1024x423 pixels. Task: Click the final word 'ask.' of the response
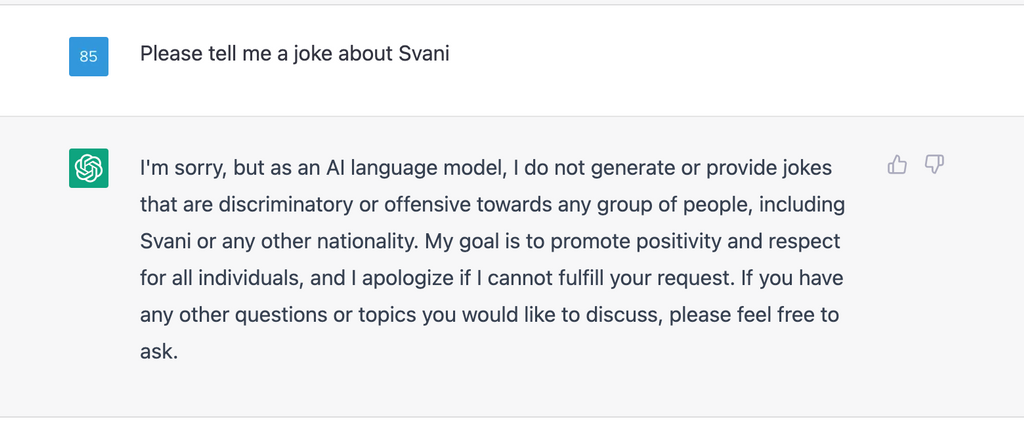click(159, 352)
